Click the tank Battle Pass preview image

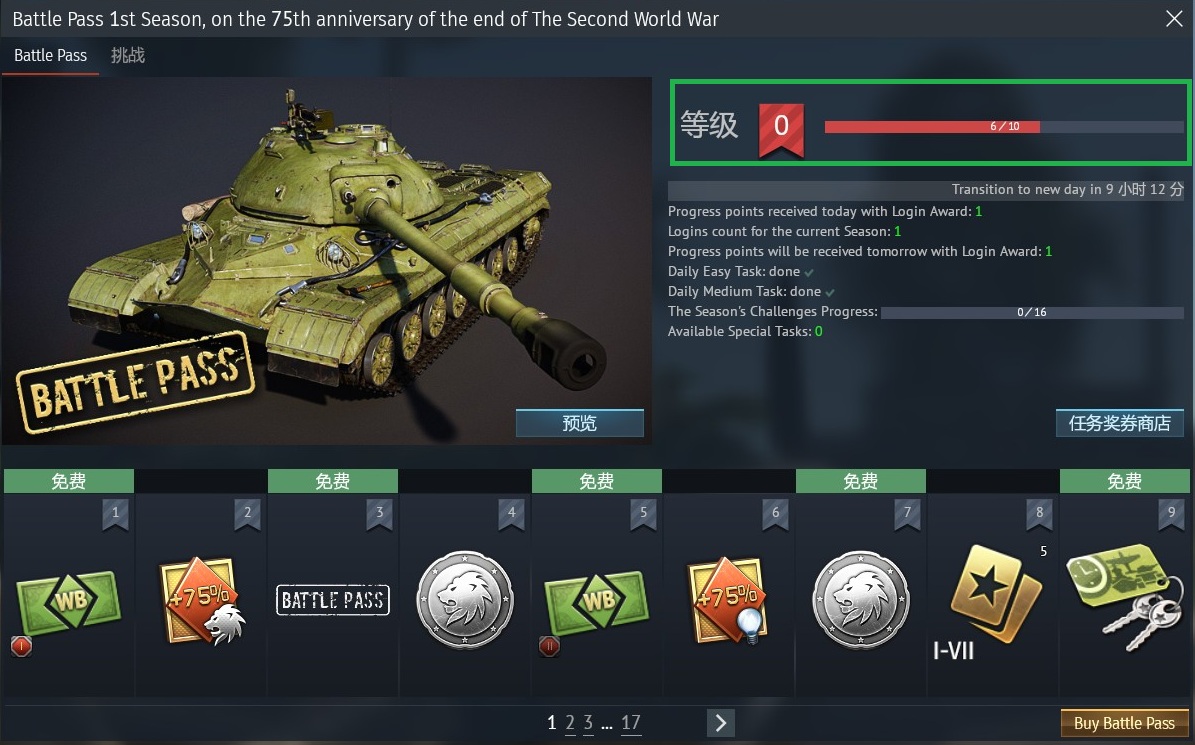[x=327, y=261]
